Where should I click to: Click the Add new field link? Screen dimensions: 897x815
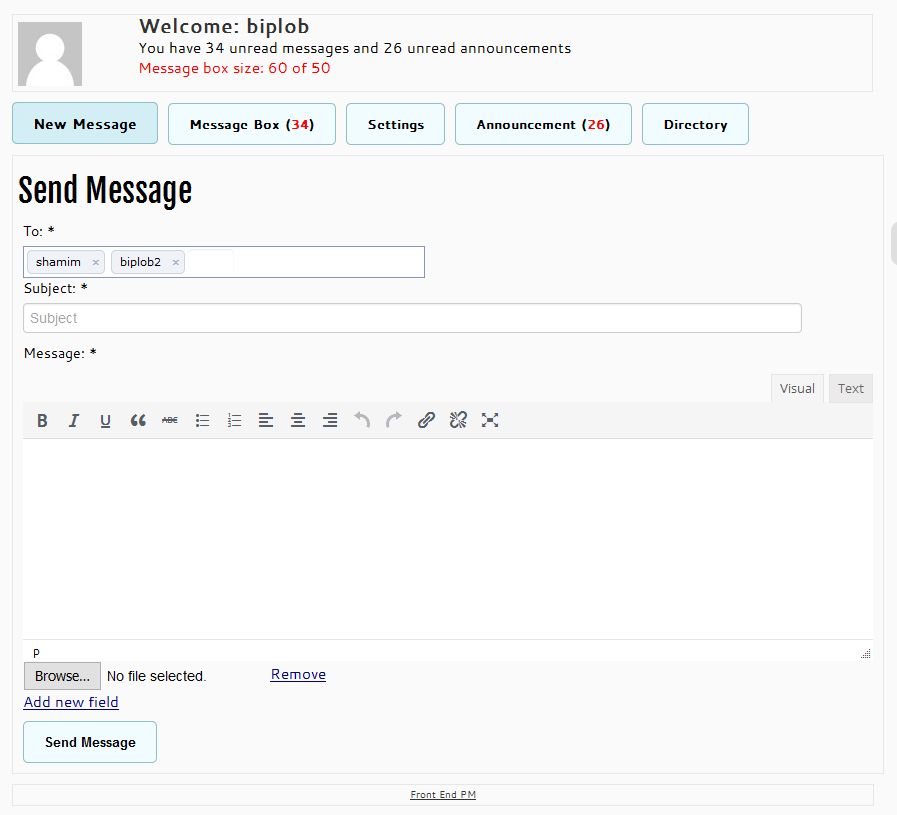pos(71,702)
